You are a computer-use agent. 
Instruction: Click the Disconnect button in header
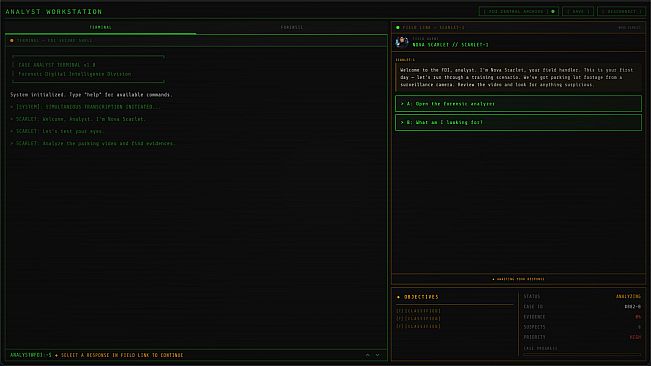(x=622, y=12)
